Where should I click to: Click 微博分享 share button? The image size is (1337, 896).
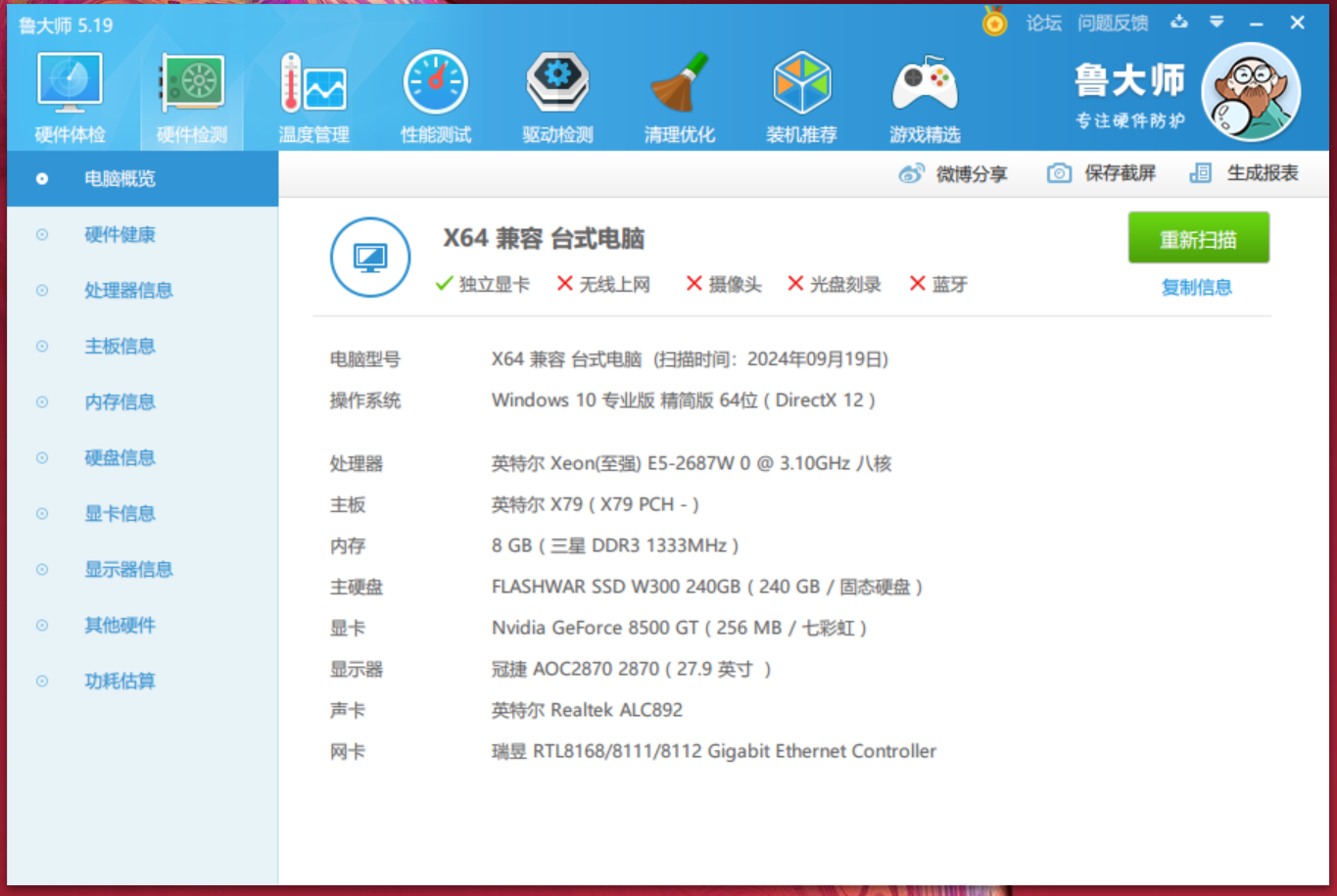pyautogui.click(x=971, y=174)
